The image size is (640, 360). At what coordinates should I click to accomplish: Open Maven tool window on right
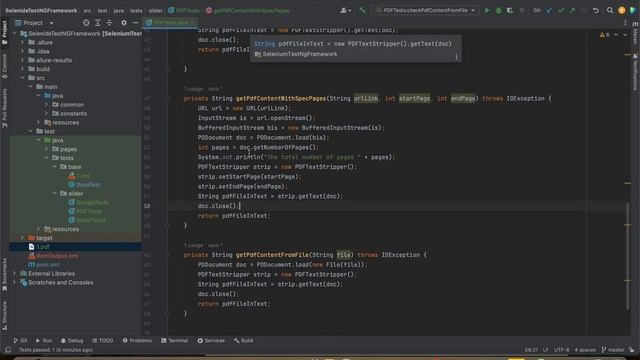coord(635,33)
